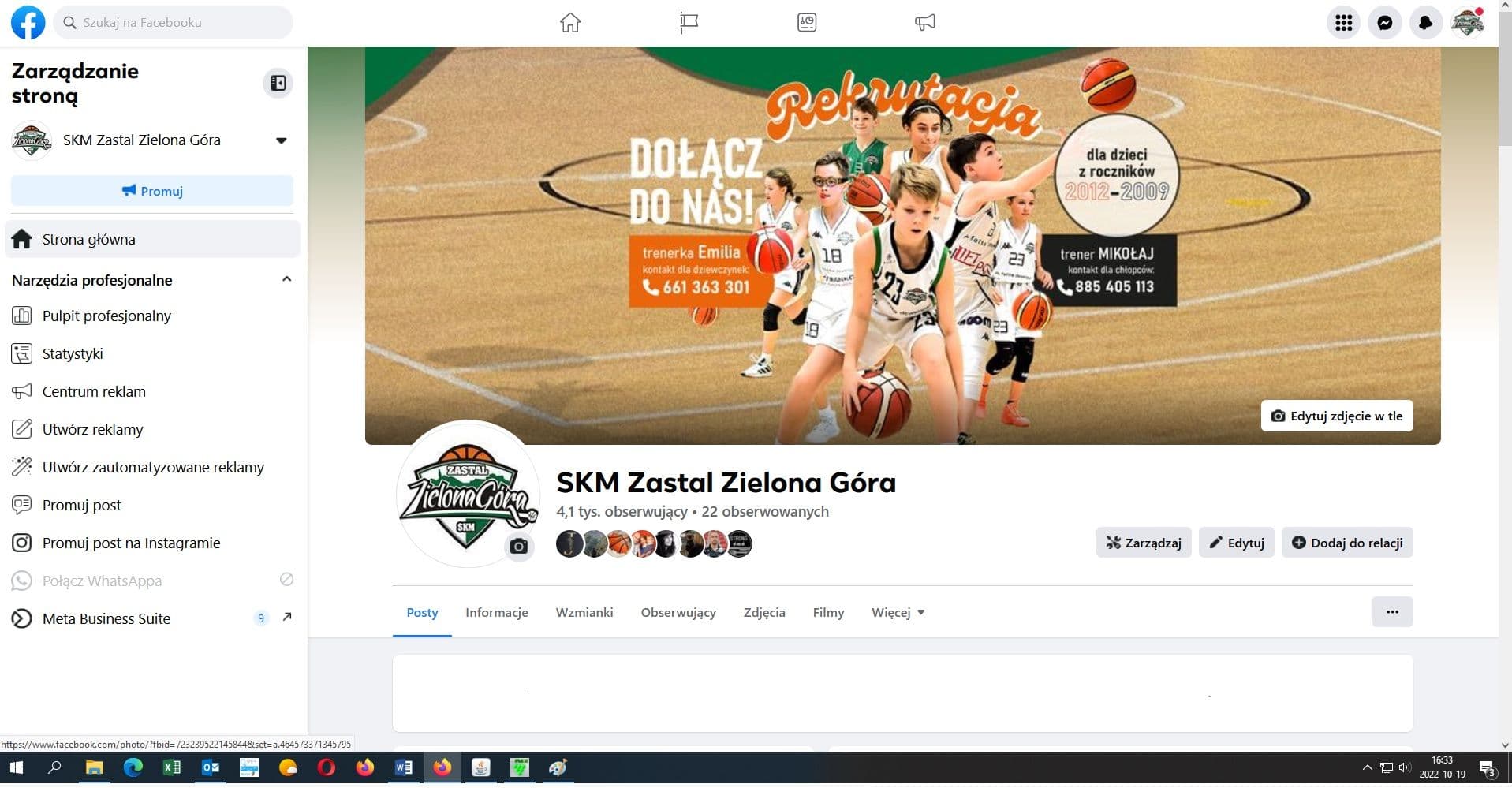The width and height of the screenshot is (1512, 788).
Task: Click Dodaj do relacji button
Action: [1347, 543]
